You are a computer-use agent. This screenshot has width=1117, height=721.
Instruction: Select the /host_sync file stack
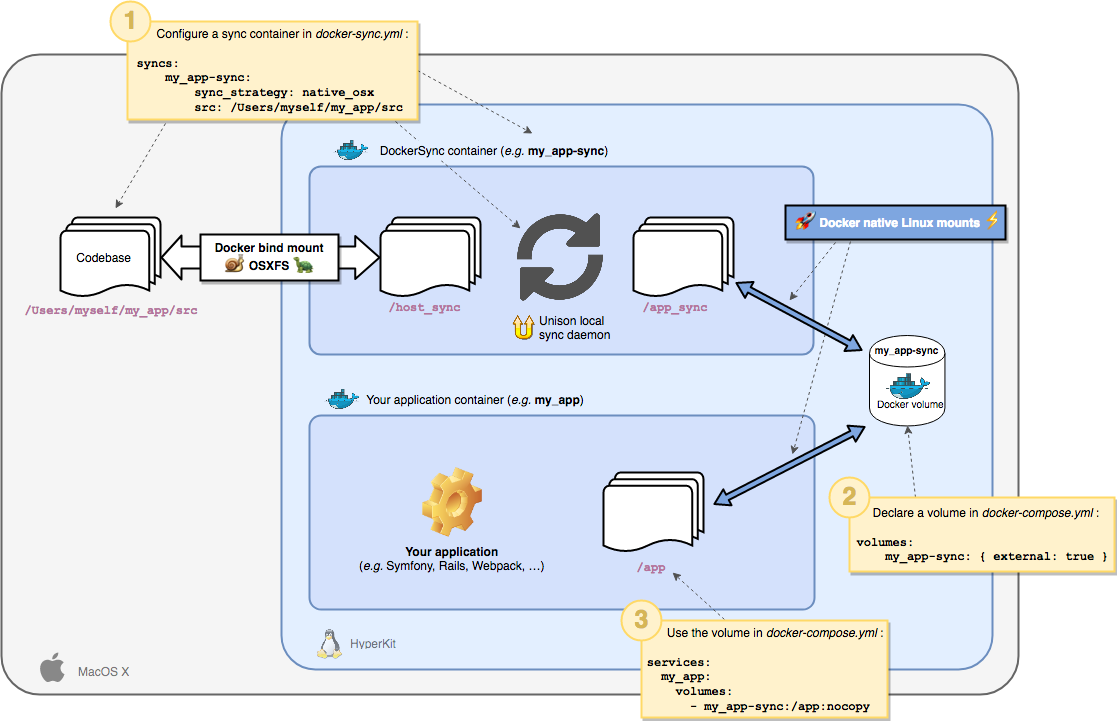click(x=431, y=256)
